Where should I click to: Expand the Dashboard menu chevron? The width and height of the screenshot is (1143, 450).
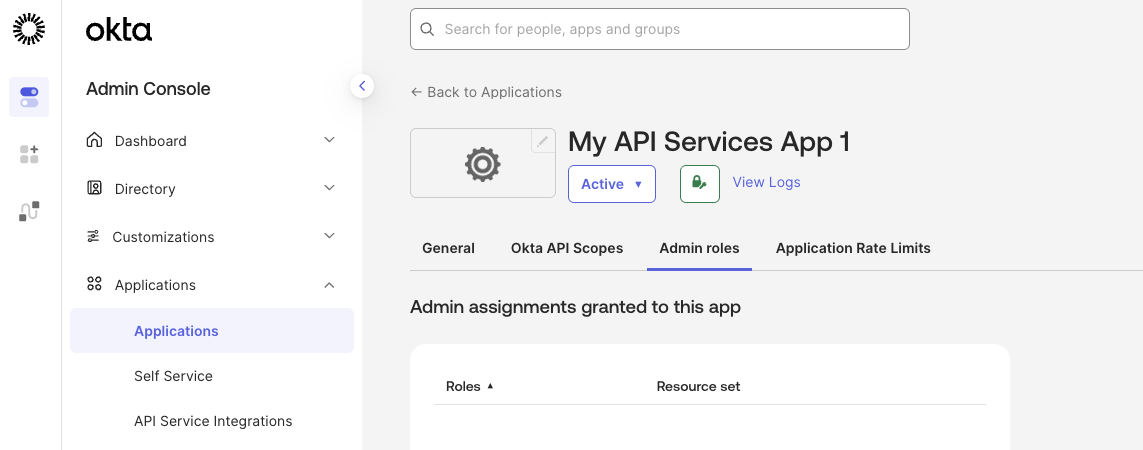(x=329, y=140)
